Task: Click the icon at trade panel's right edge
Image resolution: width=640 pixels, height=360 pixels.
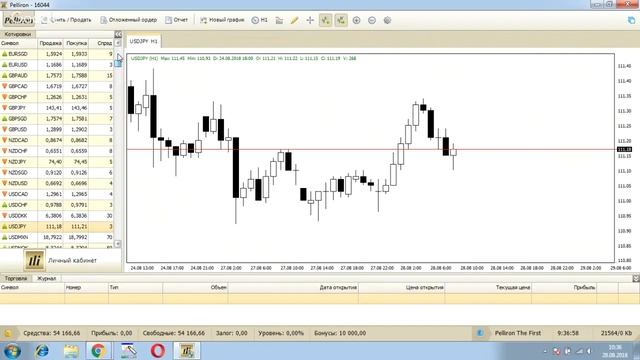Action: pyautogui.click(x=636, y=278)
